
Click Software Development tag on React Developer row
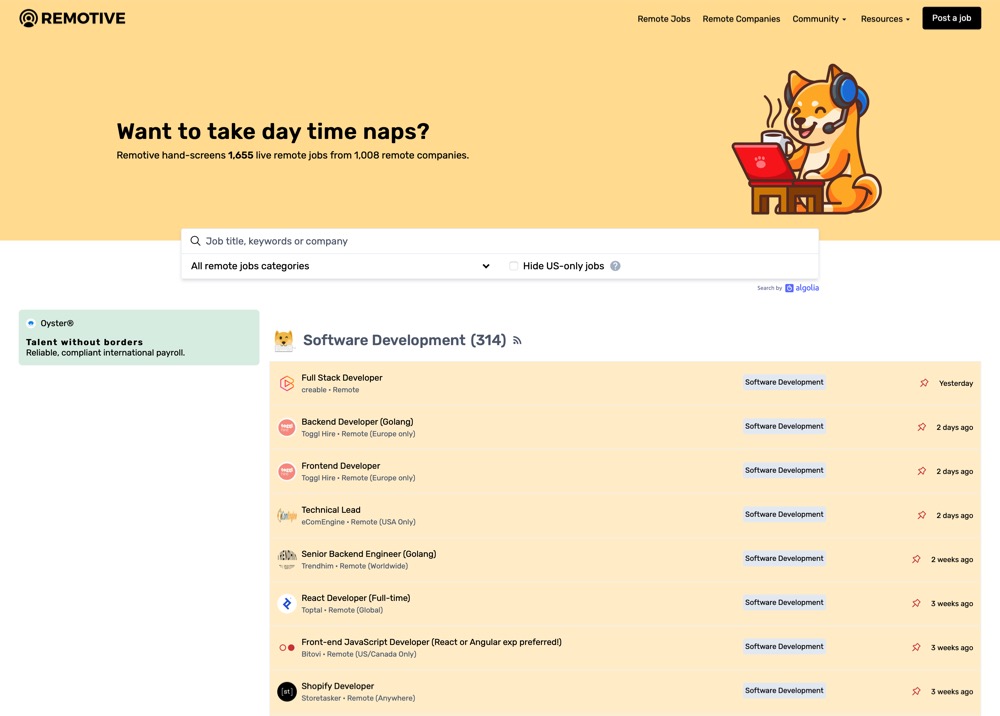click(784, 603)
